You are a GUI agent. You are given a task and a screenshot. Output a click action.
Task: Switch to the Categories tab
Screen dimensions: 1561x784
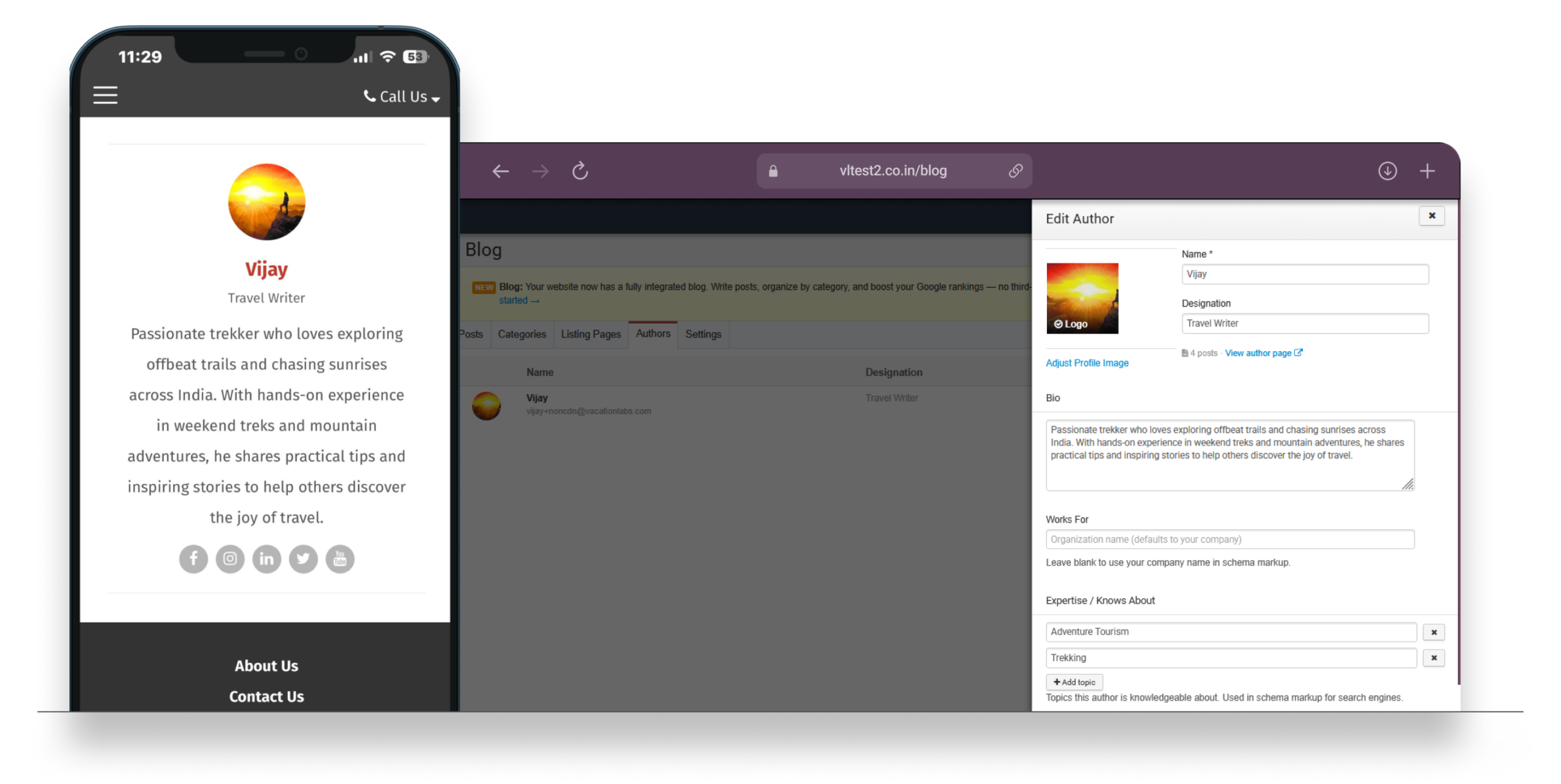tap(522, 334)
